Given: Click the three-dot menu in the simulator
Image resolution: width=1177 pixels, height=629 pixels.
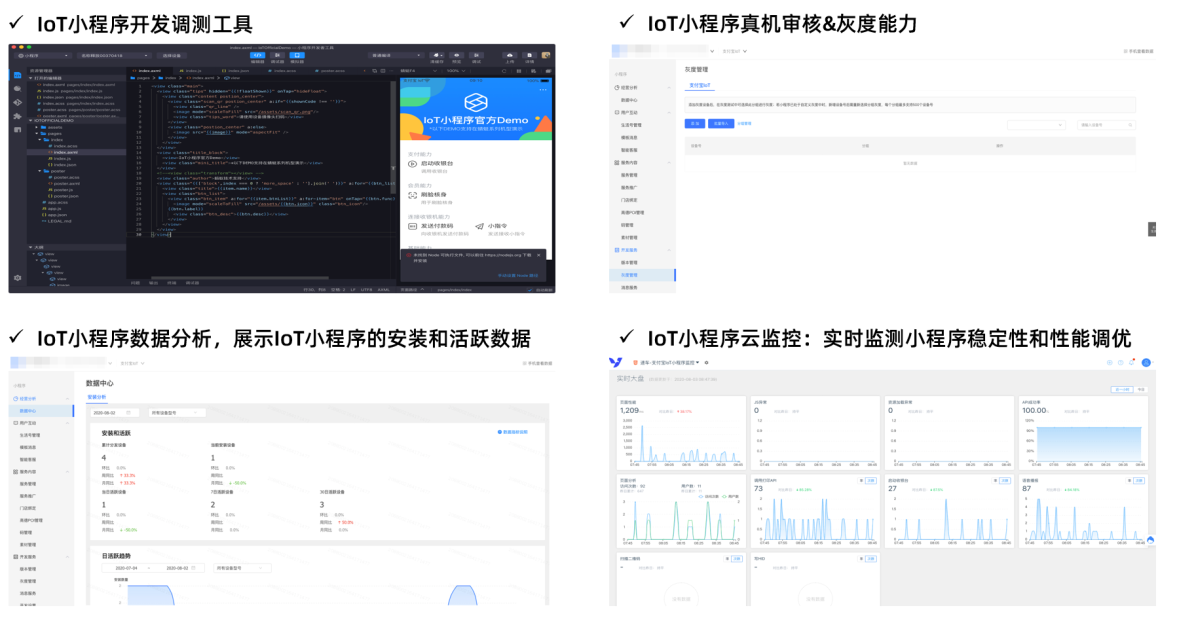Looking at the screenshot, I should pyautogui.click(x=543, y=90).
